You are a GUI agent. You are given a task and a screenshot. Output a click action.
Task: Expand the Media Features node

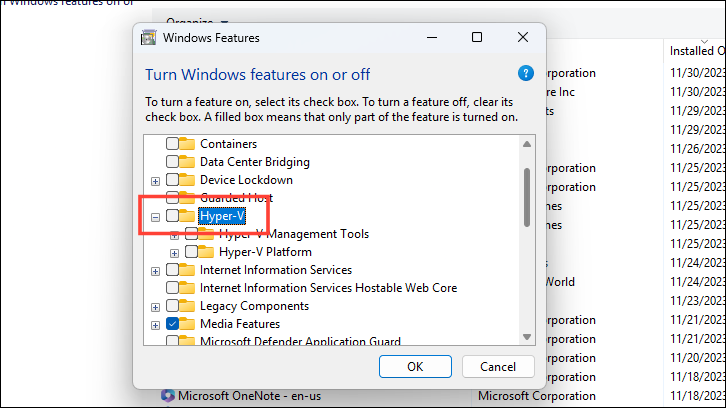156,326
